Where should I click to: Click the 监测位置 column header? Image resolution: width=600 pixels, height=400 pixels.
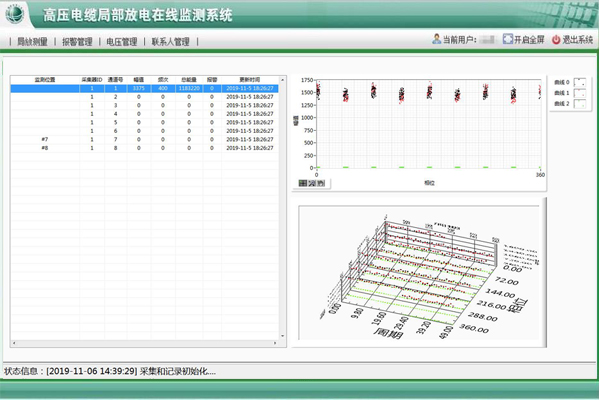pyautogui.click(x=45, y=77)
